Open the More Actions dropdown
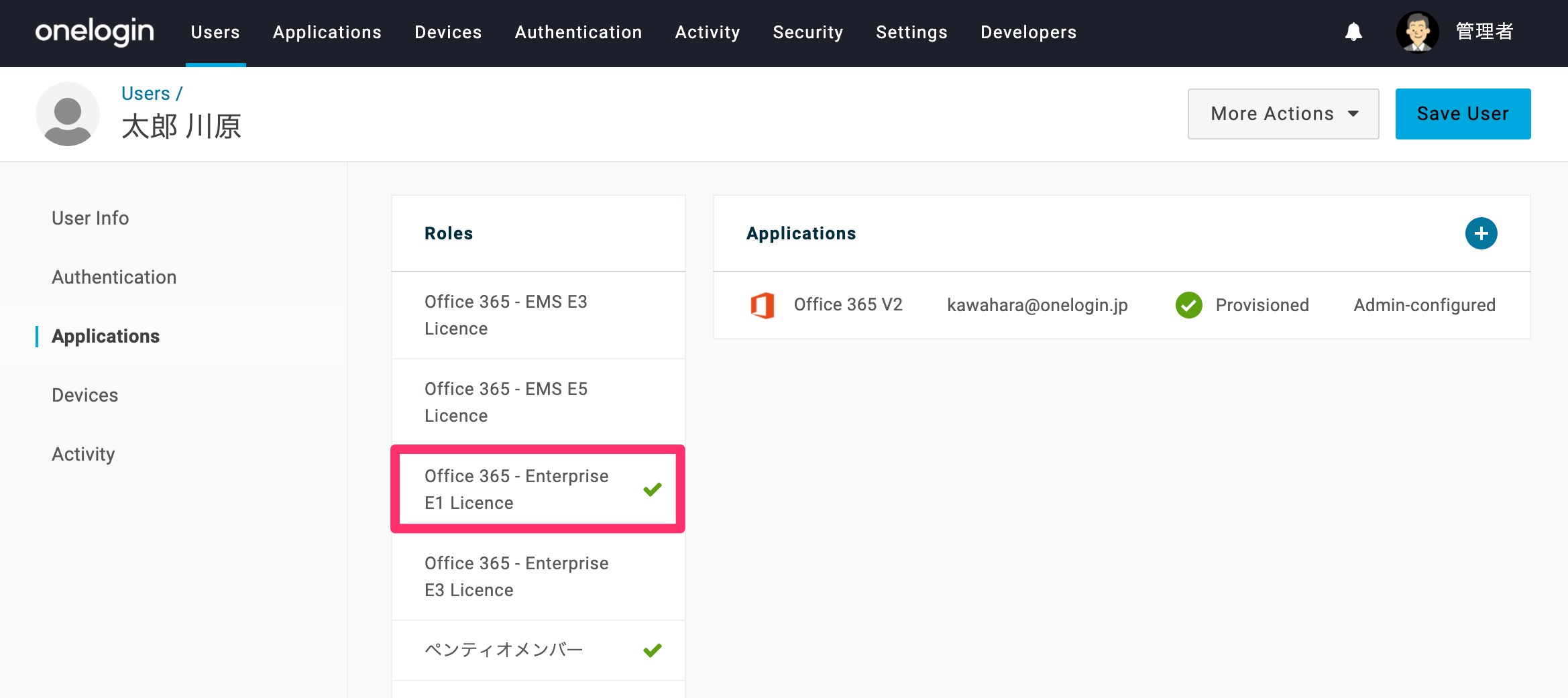This screenshot has width=1568, height=698. point(1283,114)
